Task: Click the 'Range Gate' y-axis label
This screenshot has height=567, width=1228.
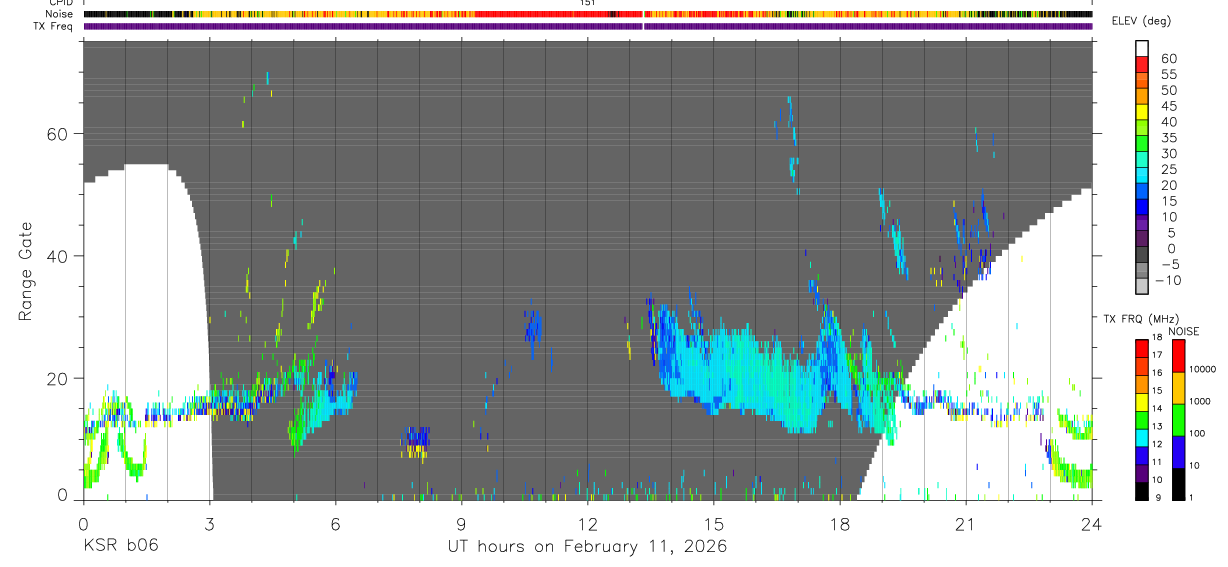Action: (26, 271)
